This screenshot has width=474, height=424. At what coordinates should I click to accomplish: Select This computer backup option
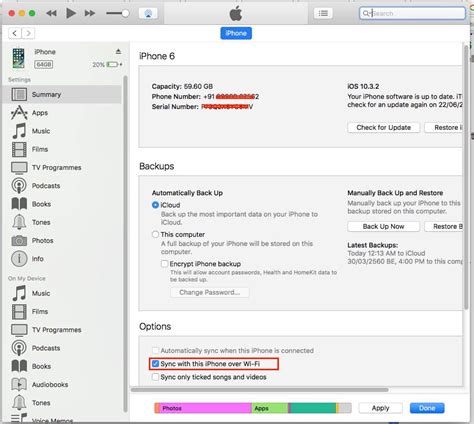click(x=155, y=234)
